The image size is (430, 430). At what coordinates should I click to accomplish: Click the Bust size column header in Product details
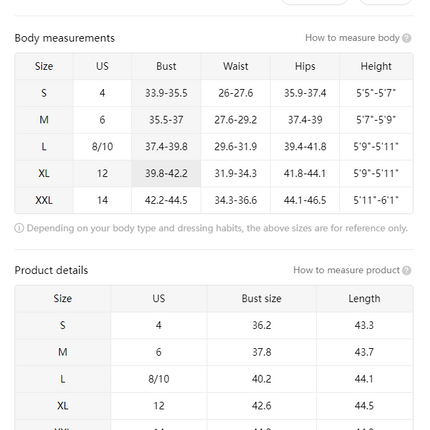[x=261, y=299]
